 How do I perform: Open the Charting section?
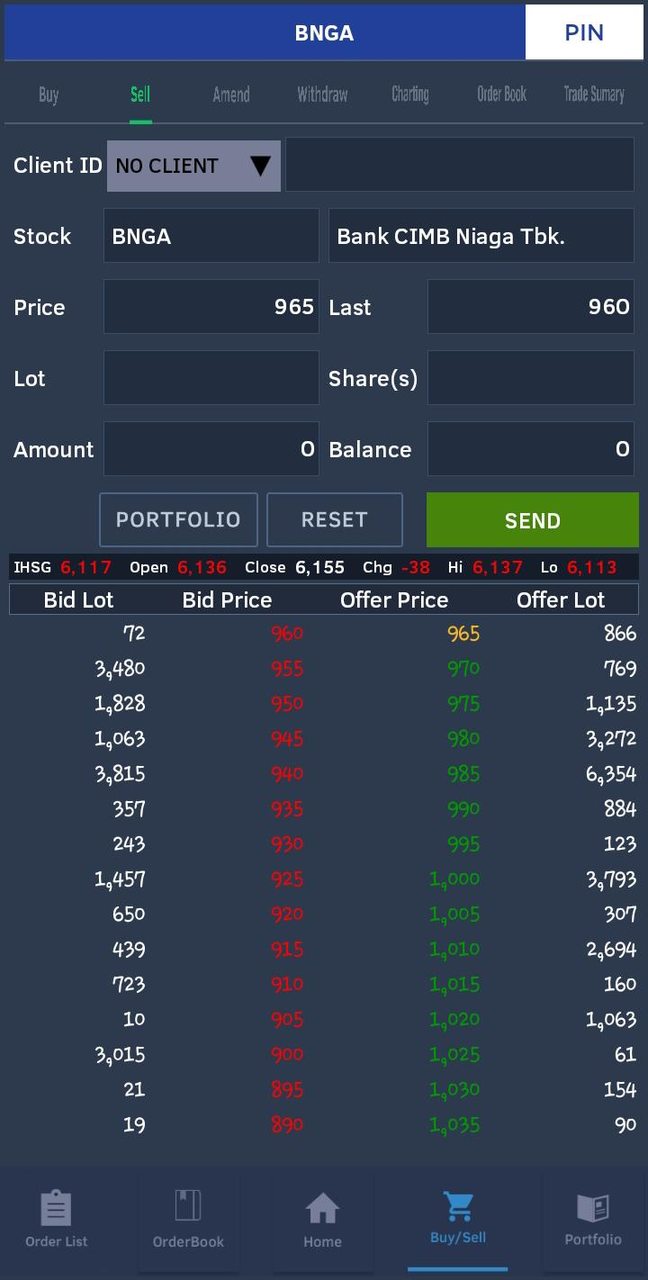(410, 94)
